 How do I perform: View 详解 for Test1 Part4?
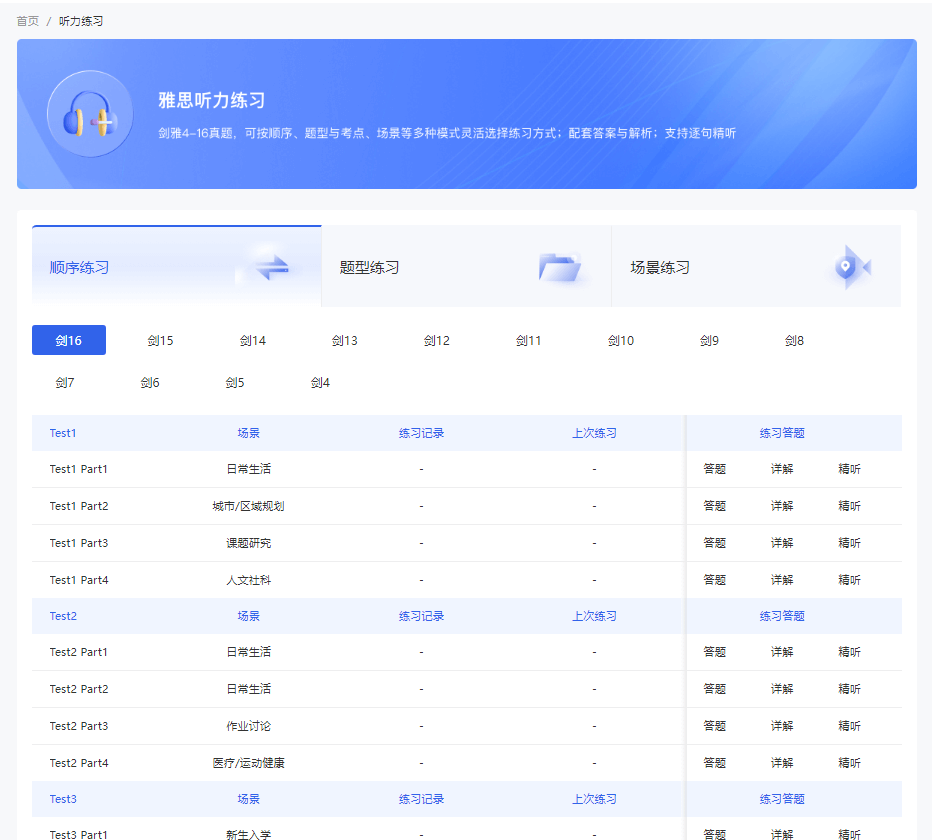[782, 580]
